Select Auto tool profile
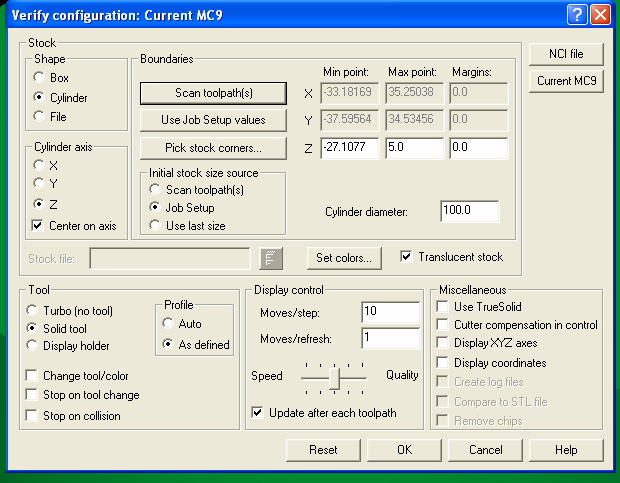The width and height of the screenshot is (620, 483). coord(168,323)
